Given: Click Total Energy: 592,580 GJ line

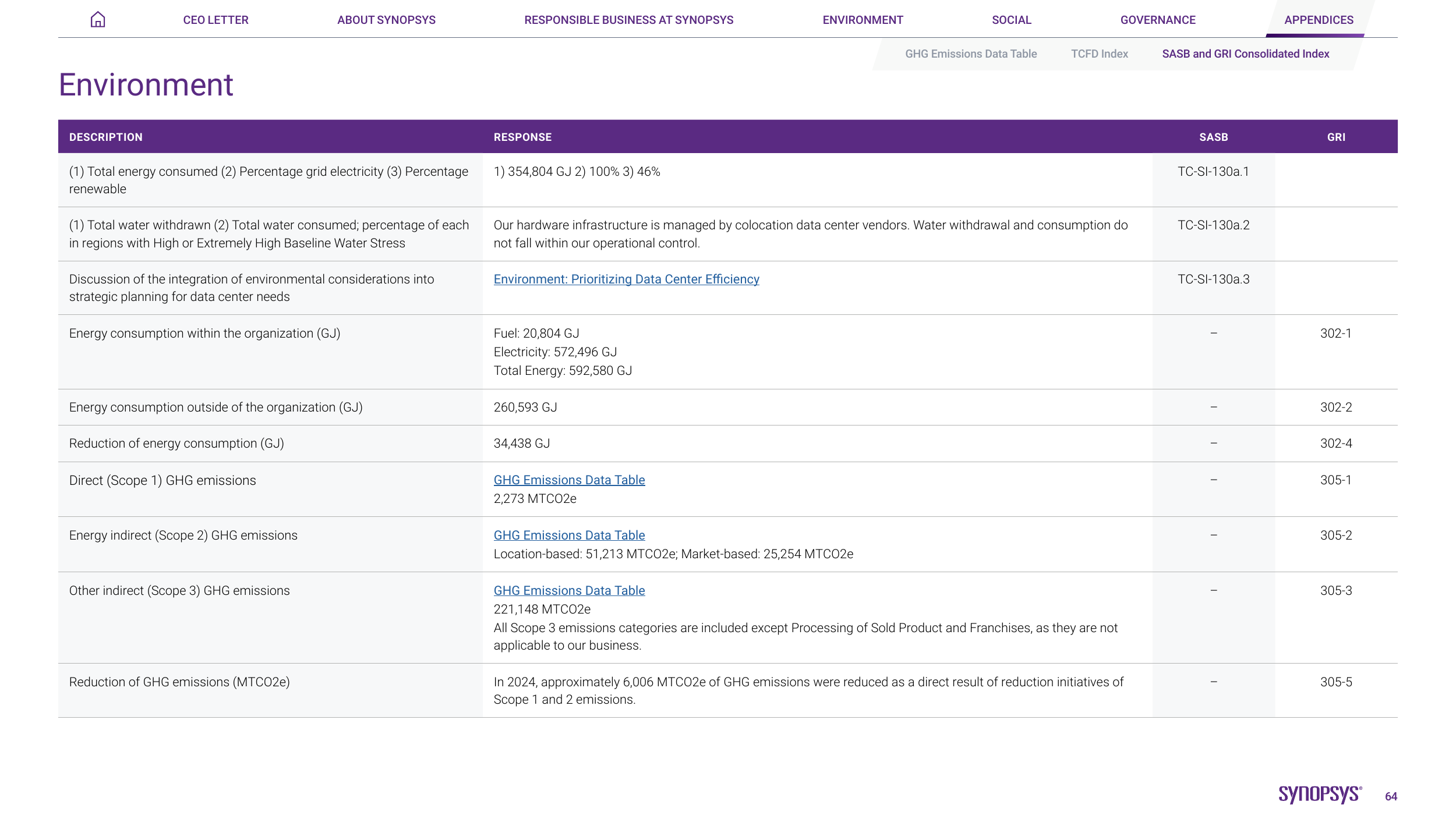Looking at the screenshot, I should [x=563, y=371].
